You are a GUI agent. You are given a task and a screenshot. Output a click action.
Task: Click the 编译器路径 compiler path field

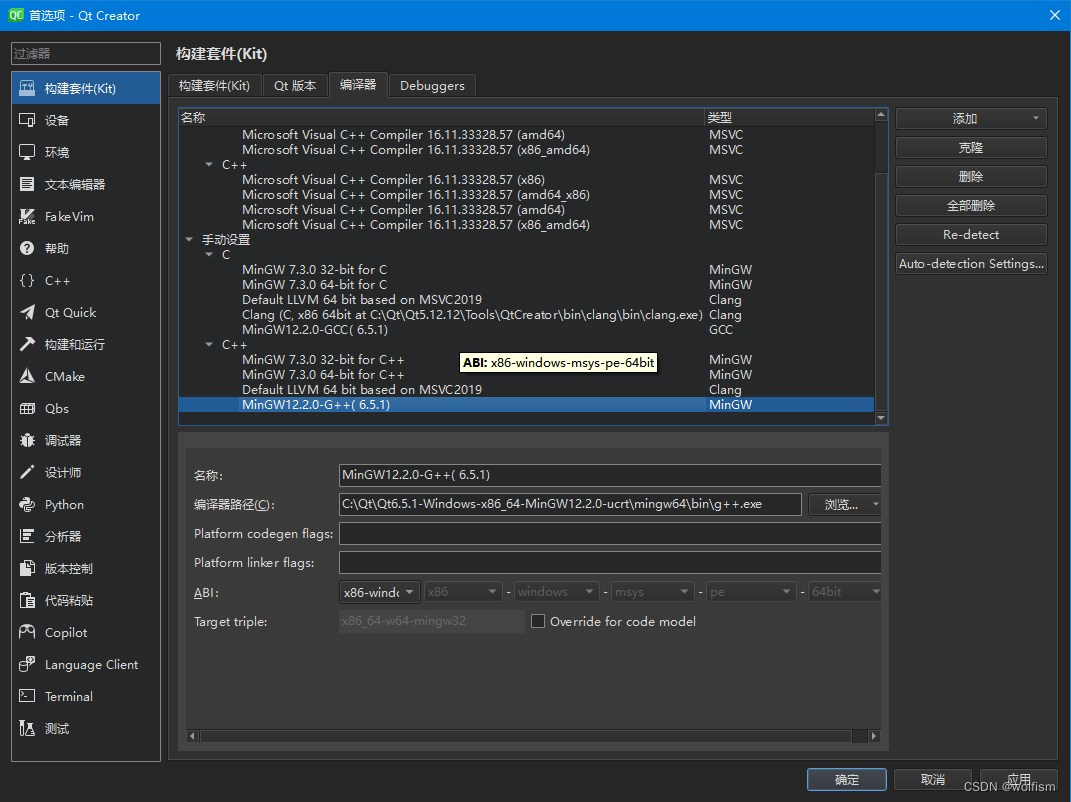(x=570, y=504)
